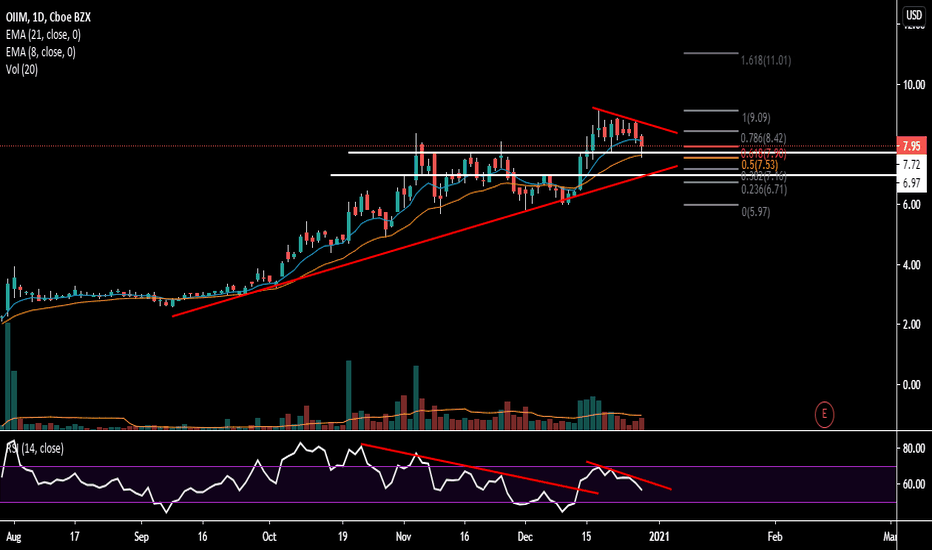The width and height of the screenshot is (932, 550).
Task: Click the Oct date label on time axis
Action: coord(269,536)
